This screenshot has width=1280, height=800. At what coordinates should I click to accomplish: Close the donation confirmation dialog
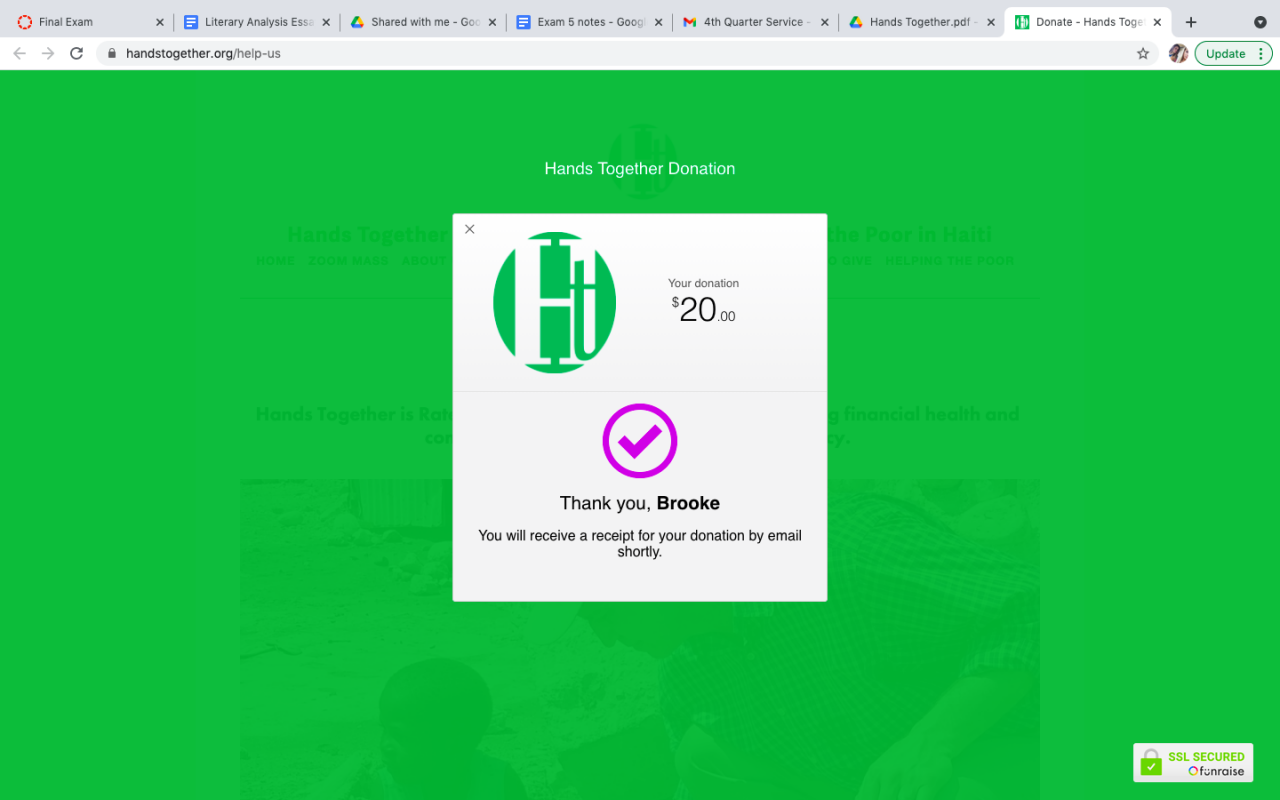coord(470,229)
